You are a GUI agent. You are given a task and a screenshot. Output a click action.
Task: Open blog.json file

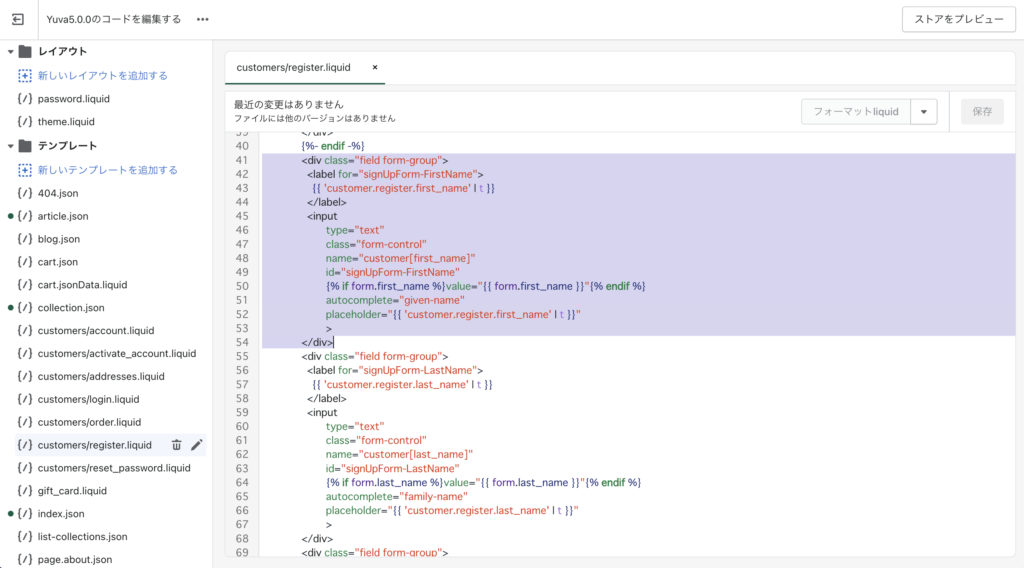(59, 239)
